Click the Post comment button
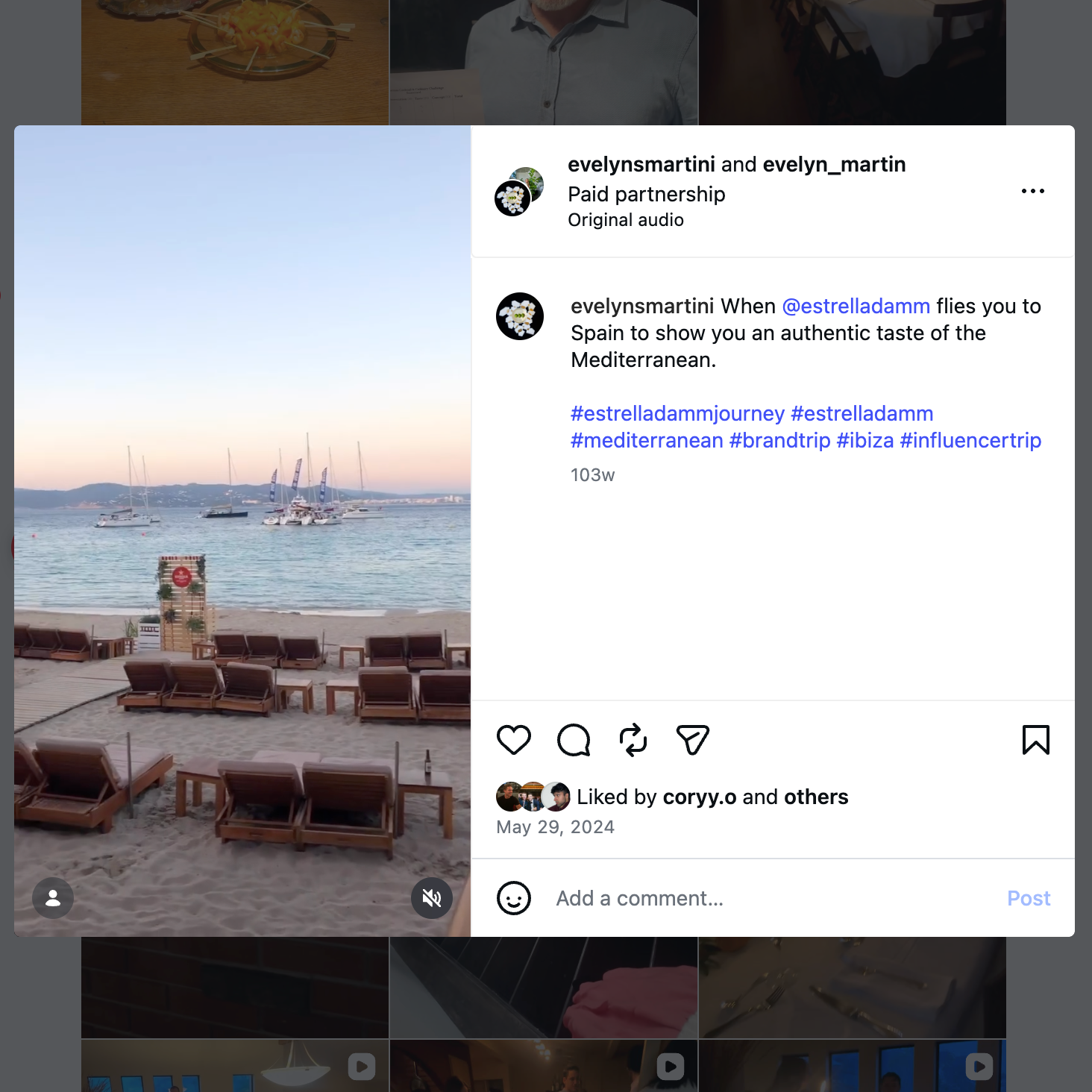 [1029, 898]
